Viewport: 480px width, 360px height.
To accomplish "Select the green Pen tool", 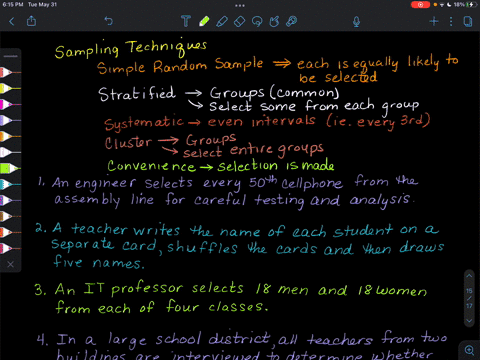I will pos(204,21).
